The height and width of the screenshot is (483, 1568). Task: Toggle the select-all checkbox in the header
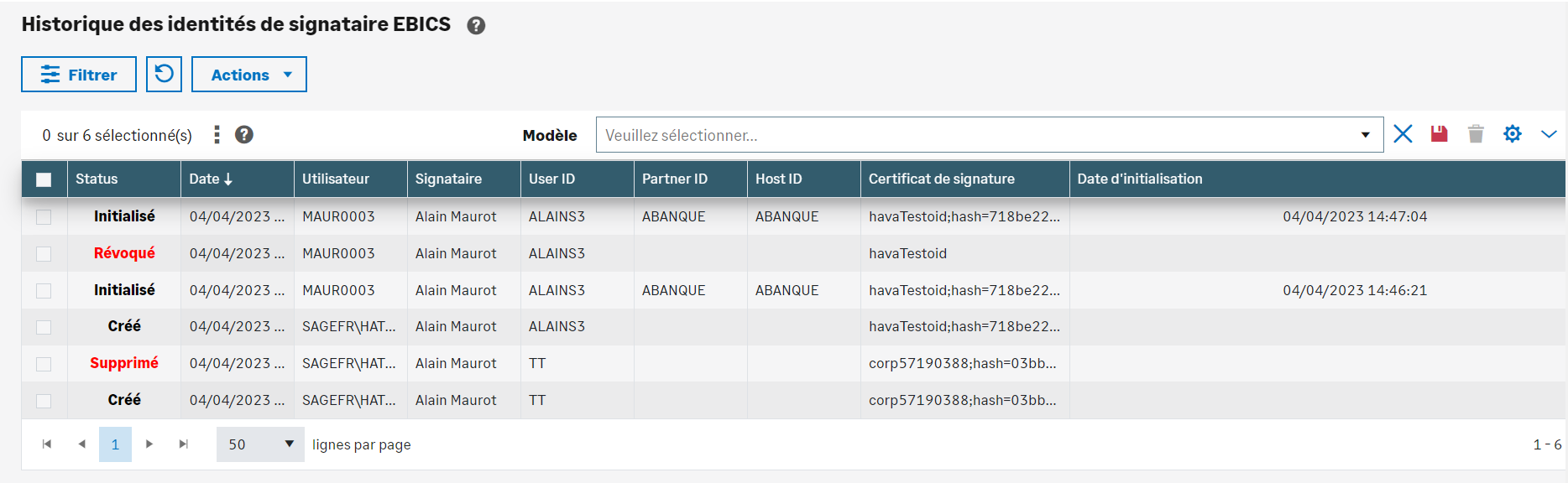[44, 179]
